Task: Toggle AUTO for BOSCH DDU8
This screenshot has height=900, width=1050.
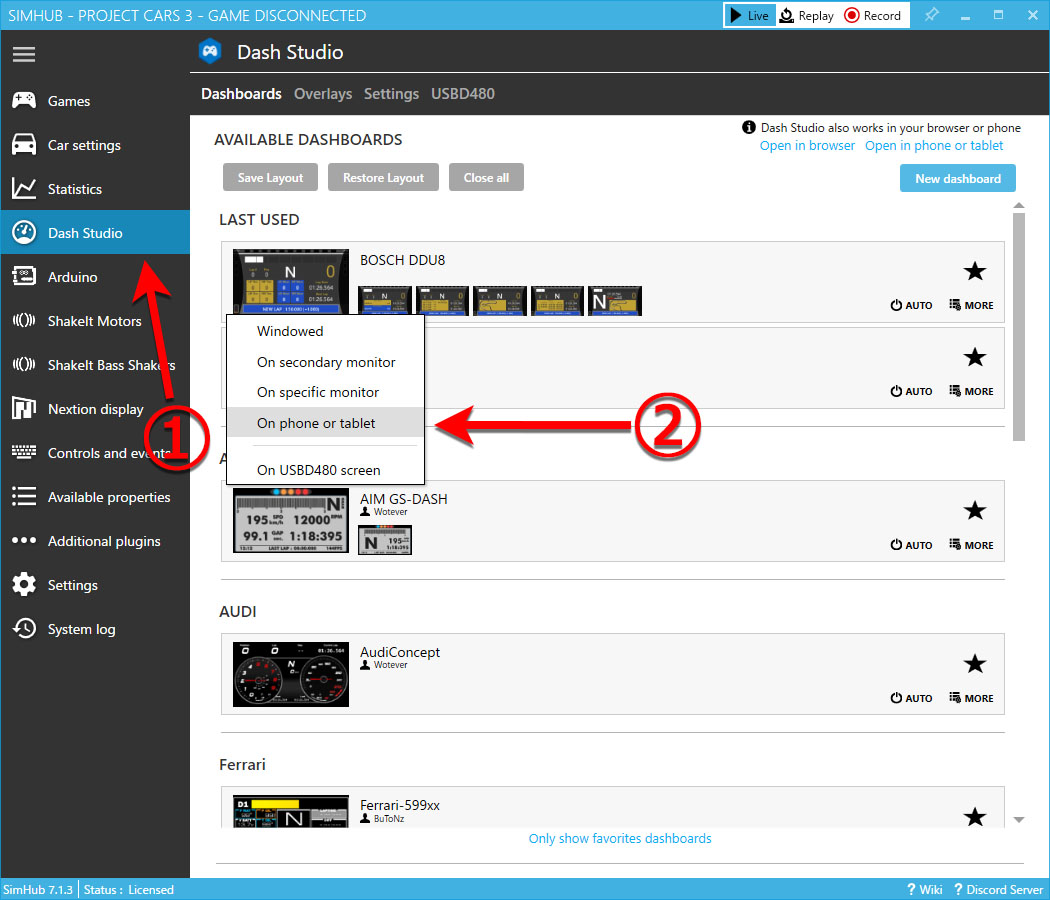Action: point(911,305)
